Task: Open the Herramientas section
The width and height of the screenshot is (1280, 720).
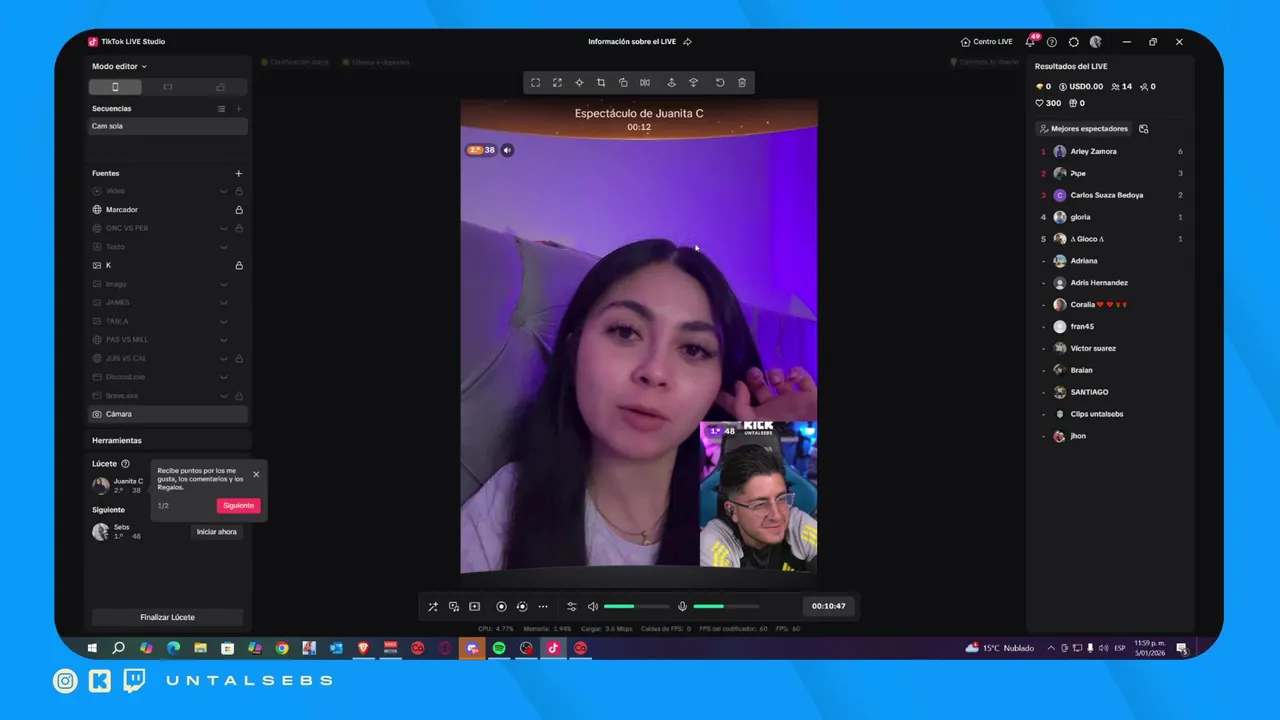Action: (168, 440)
